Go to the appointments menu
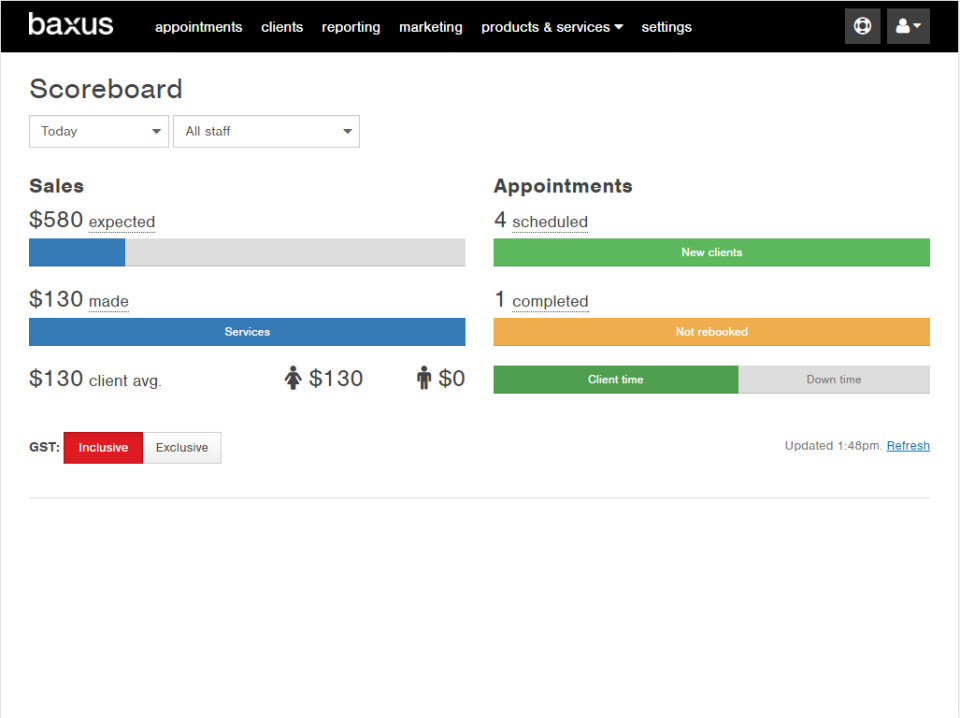 198,27
